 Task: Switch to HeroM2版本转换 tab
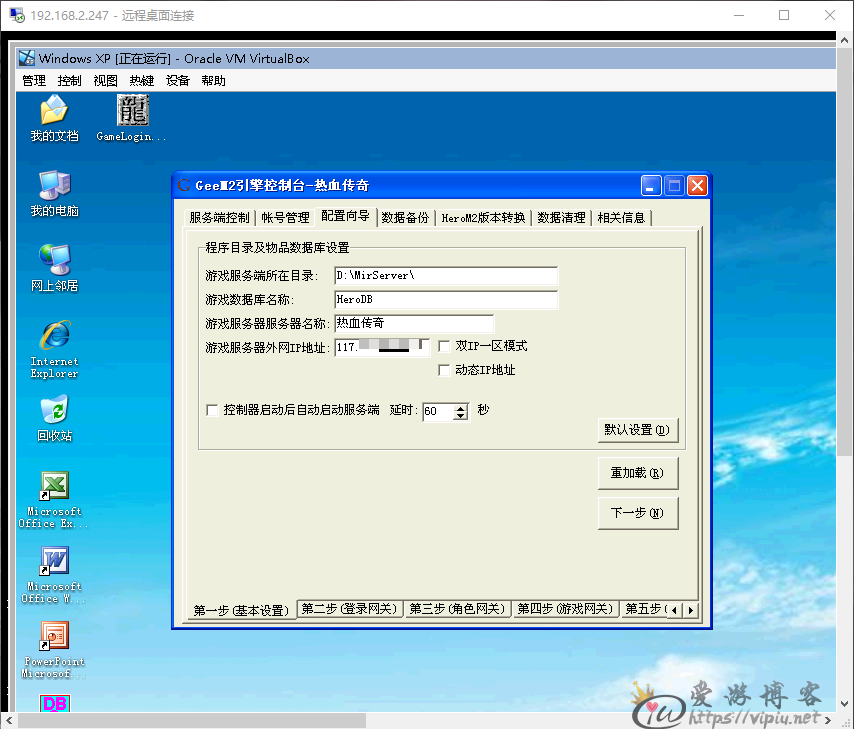click(x=483, y=218)
